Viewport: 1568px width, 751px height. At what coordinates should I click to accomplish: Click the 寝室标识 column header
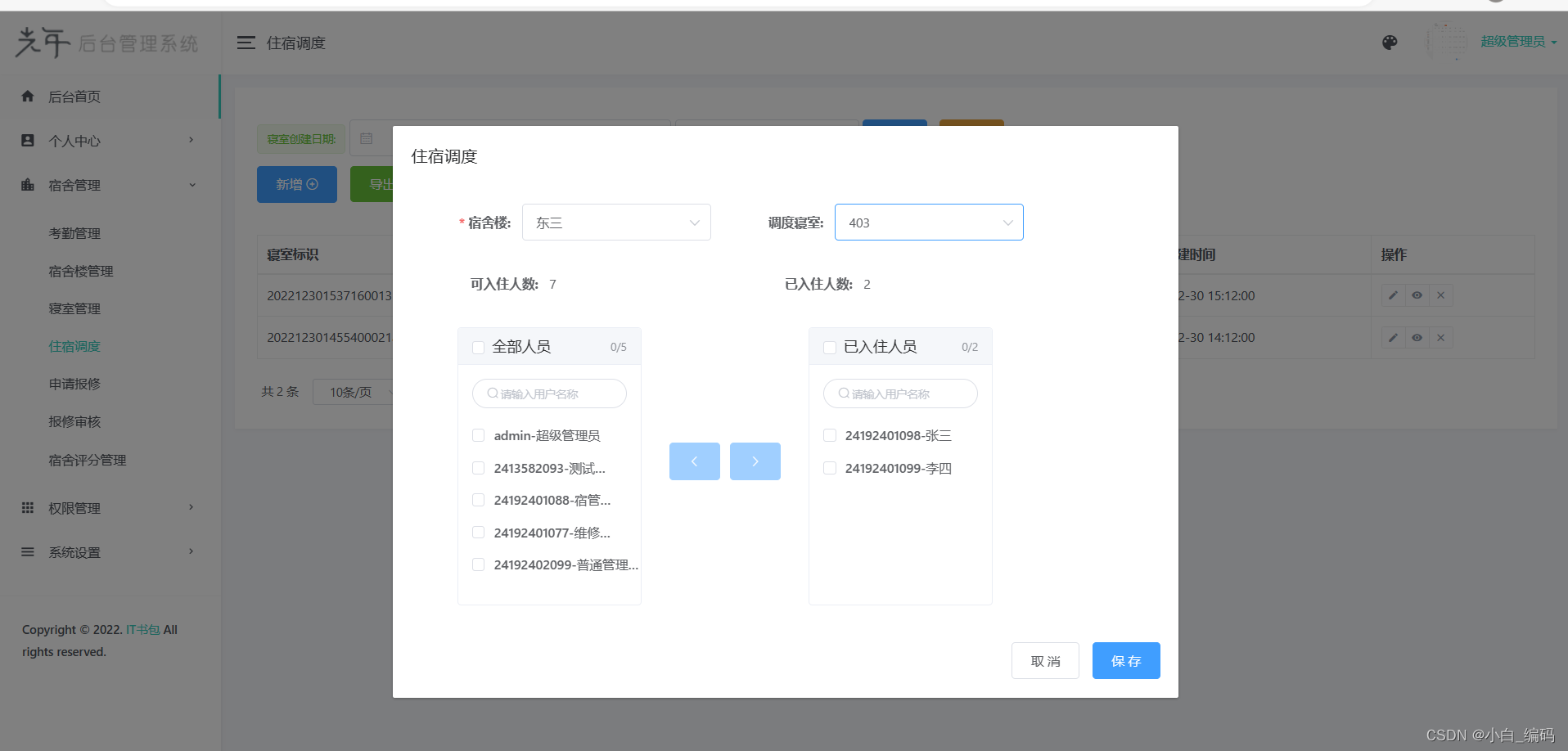tap(293, 254)
